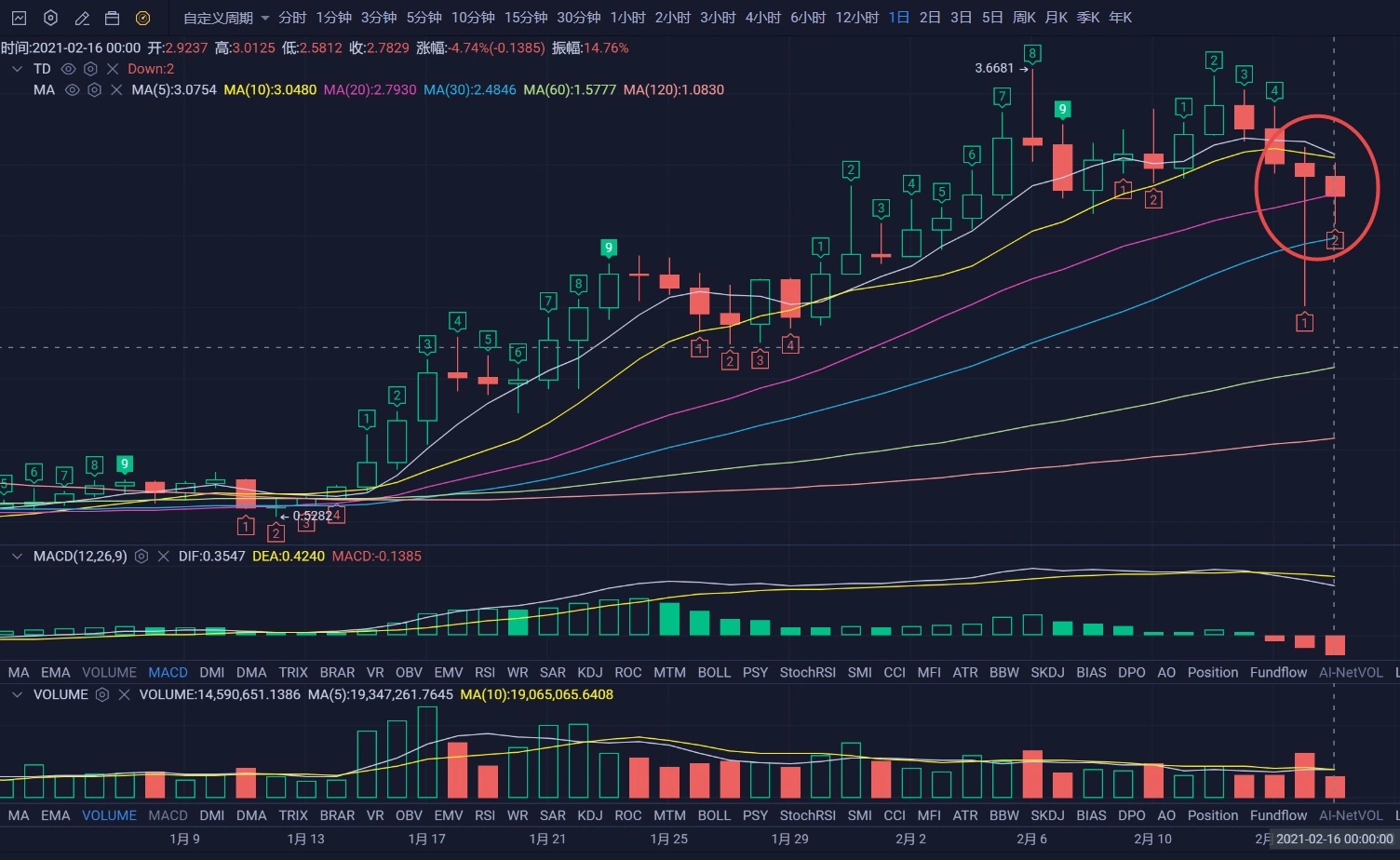The height and width of the screenshot is (860, 1400).
Task: Select VOLUME in the MACD-highlighted indicator bar
Action: (x=109, y=672)
